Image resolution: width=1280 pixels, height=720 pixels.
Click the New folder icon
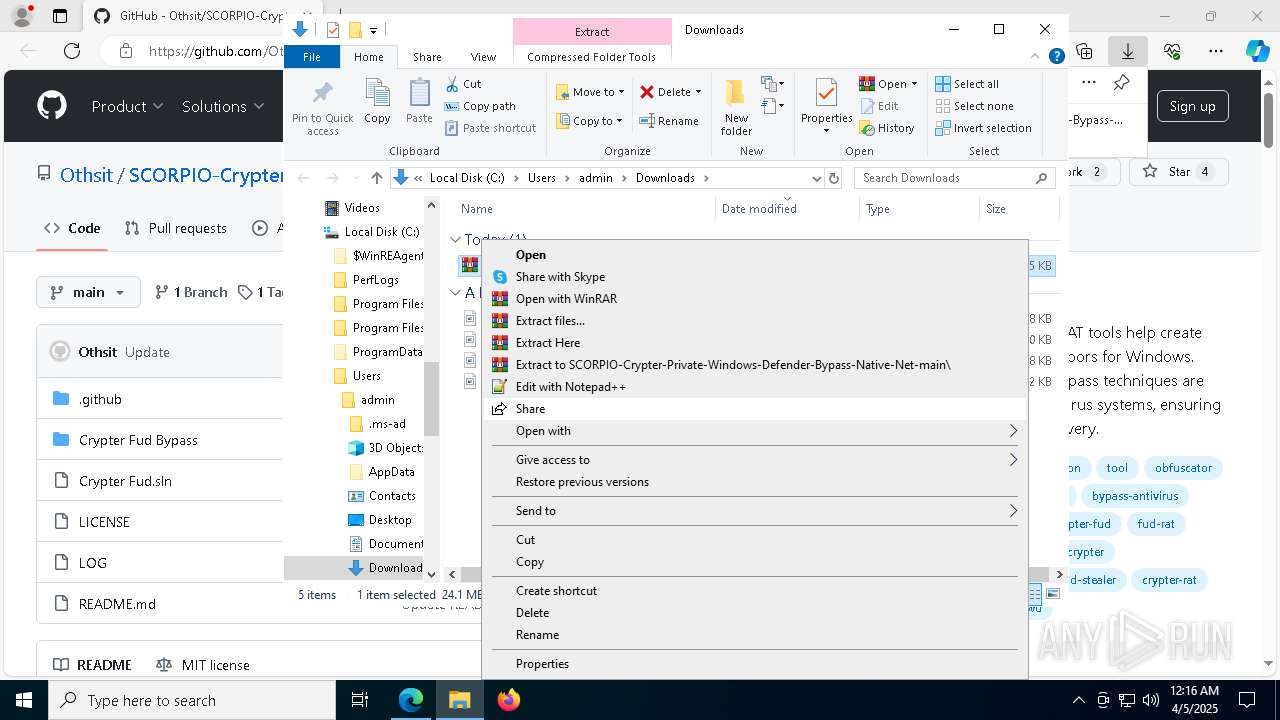736,107
